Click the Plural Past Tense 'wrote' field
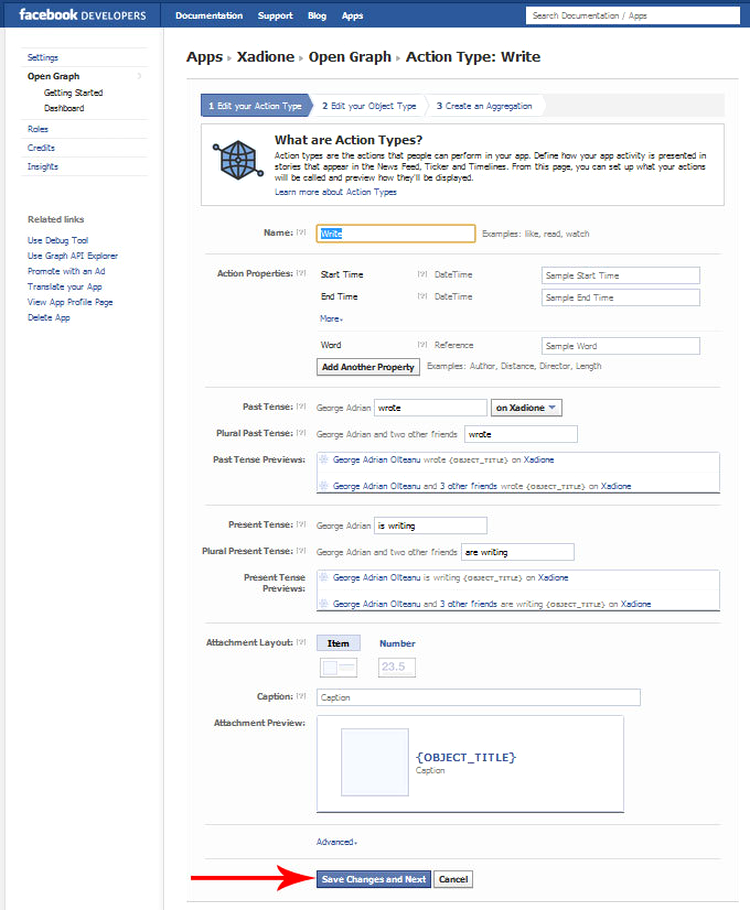750x910 pixels. [x=521, y=434]
